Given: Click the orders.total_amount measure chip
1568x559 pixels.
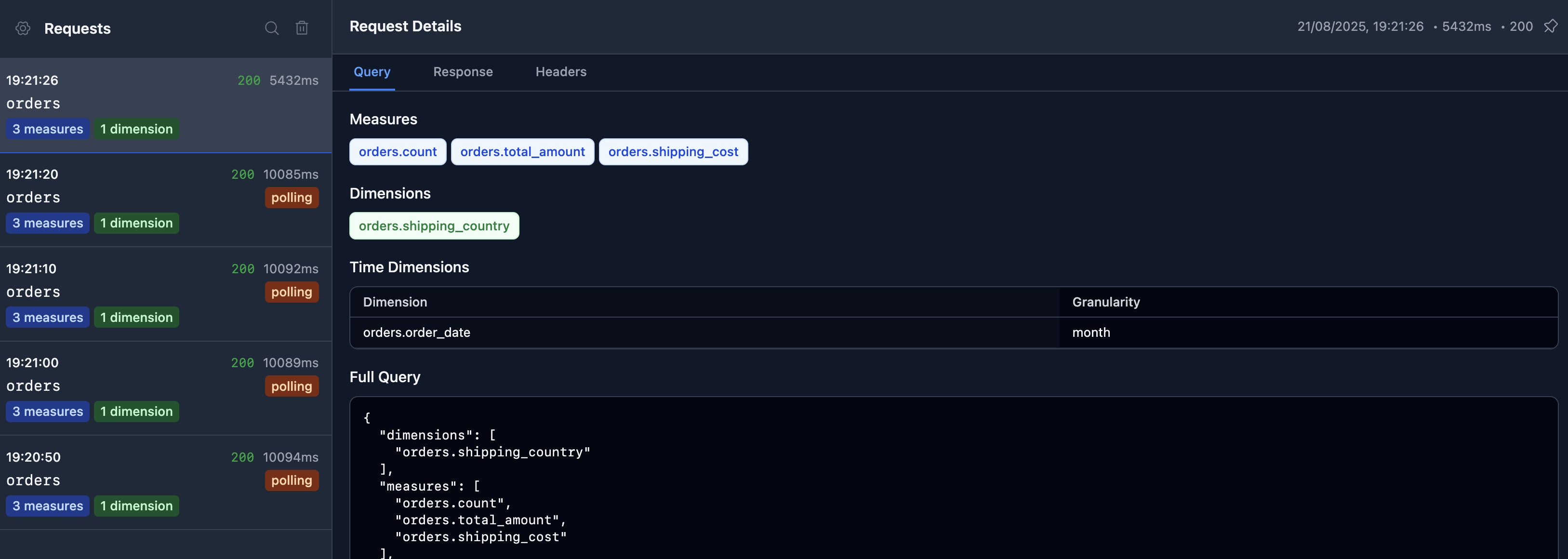Looking at the screenshot, I should pyautogui.click(x=522, y=152).
